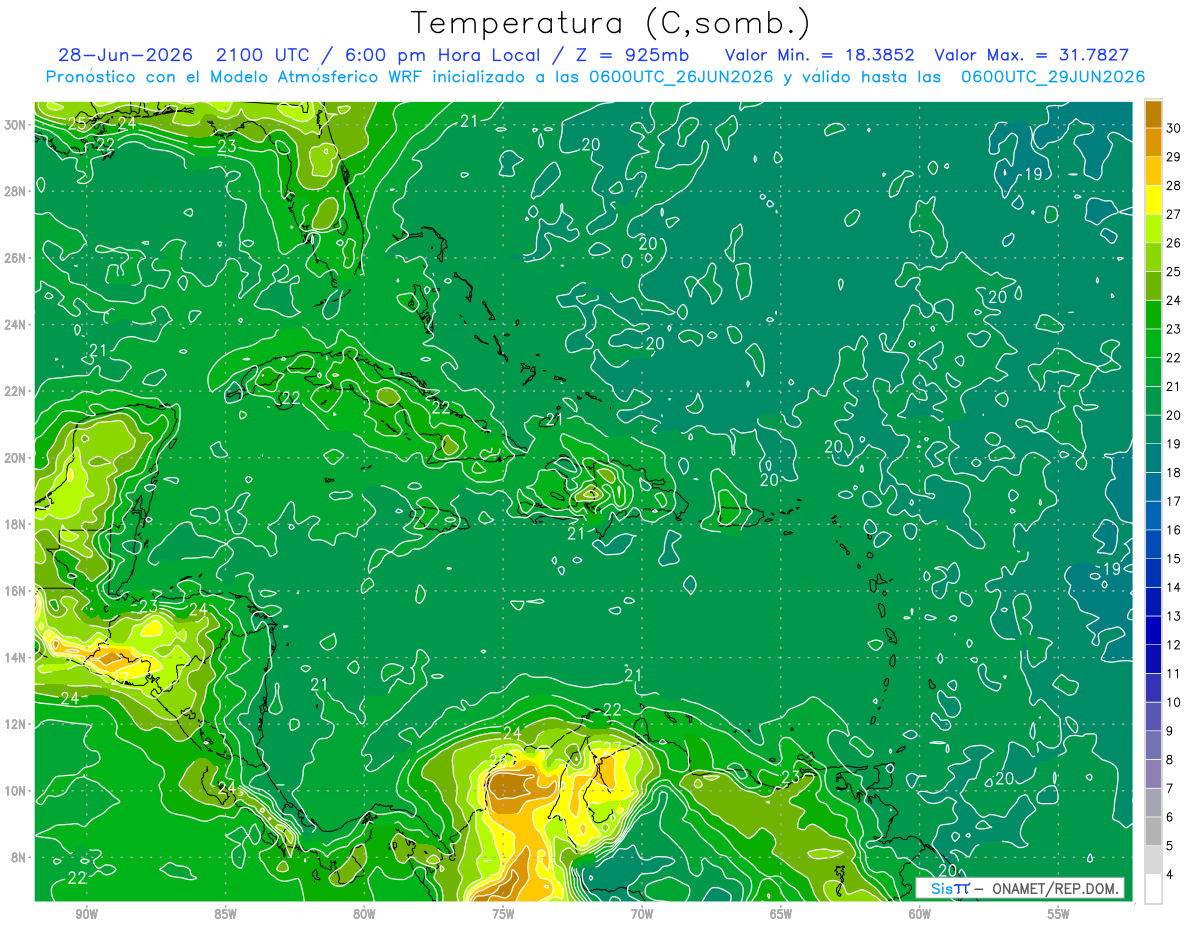Image resolution: width=1200 pixels, height=927 pixels.
Task: Click the '14N' latitude axis label
Action: [17, 658]
